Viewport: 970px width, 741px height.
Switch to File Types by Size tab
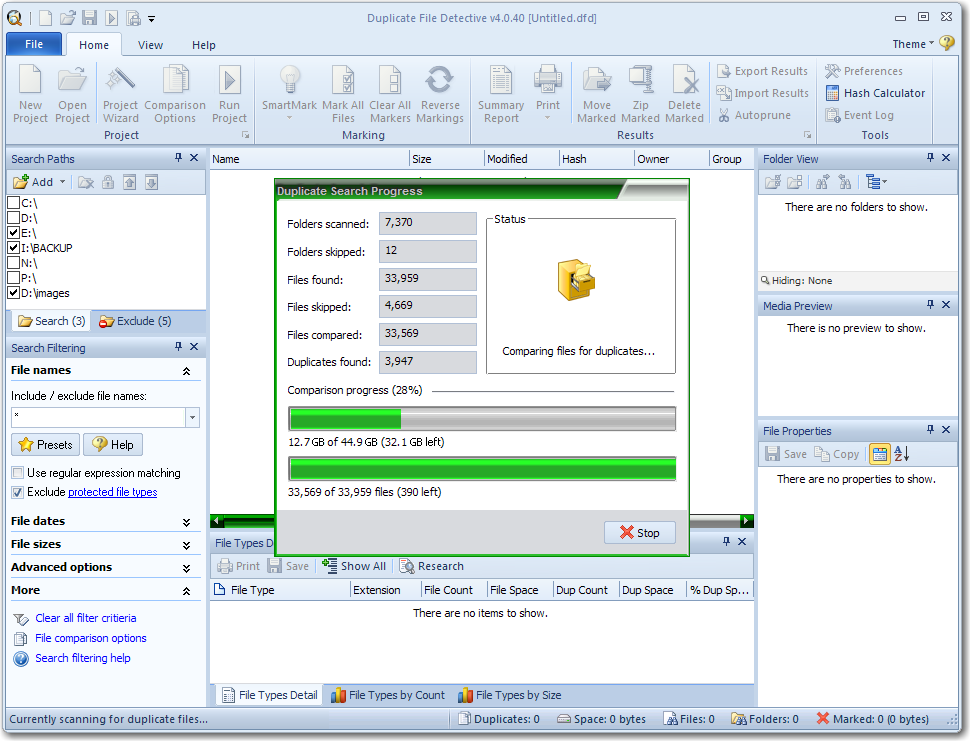pos(510,695)
